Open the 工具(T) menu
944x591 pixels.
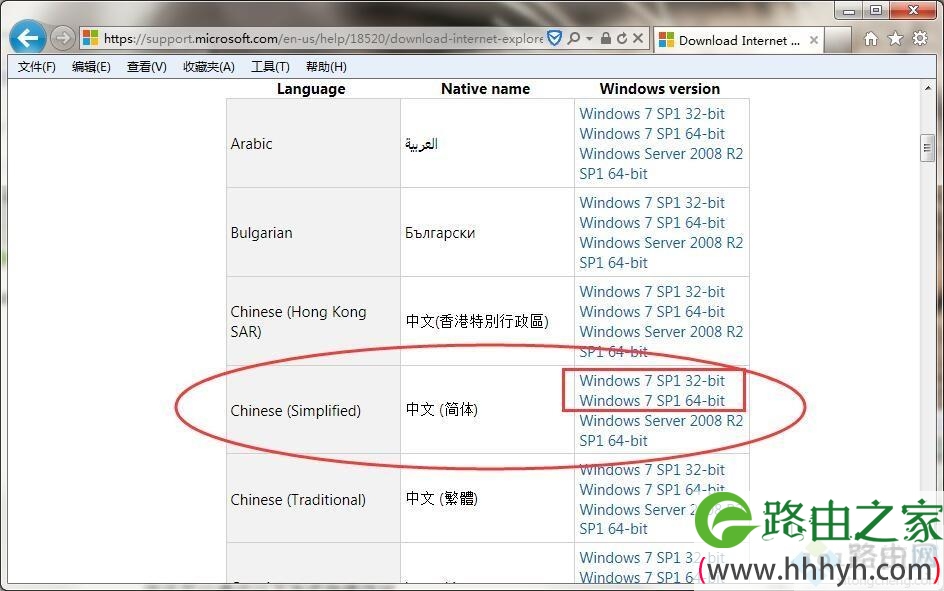[x=270, y=67]
